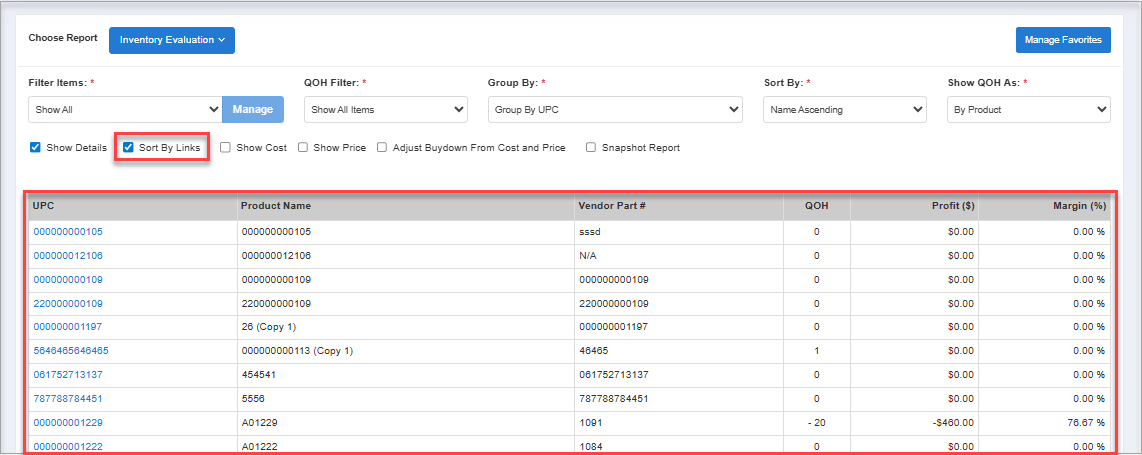Click UPC link 061752713137
Viewport: 1142px width, 455px height.
68,375
